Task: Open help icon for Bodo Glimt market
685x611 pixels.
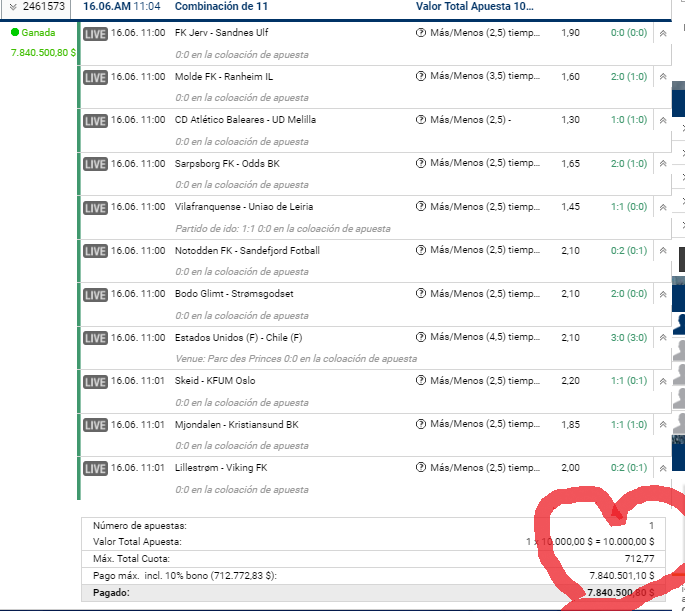Action: (421, 293)
